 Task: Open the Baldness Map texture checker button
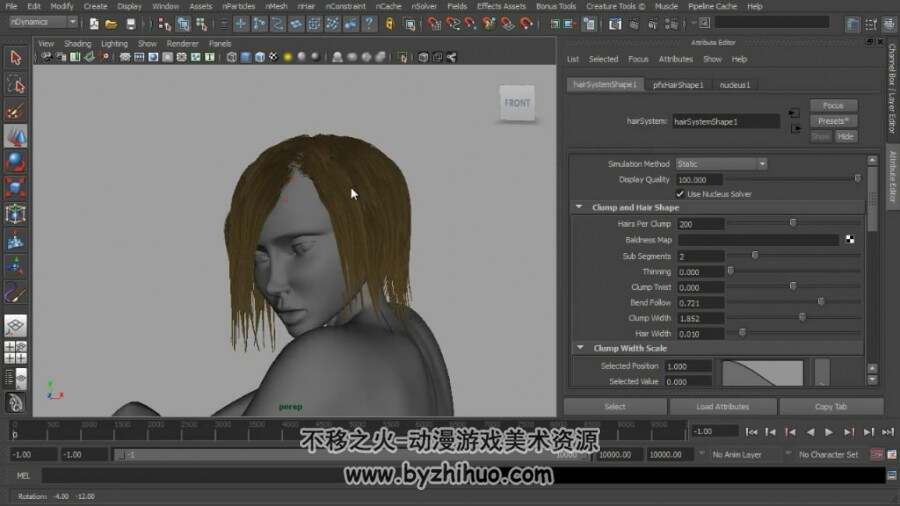849,240
